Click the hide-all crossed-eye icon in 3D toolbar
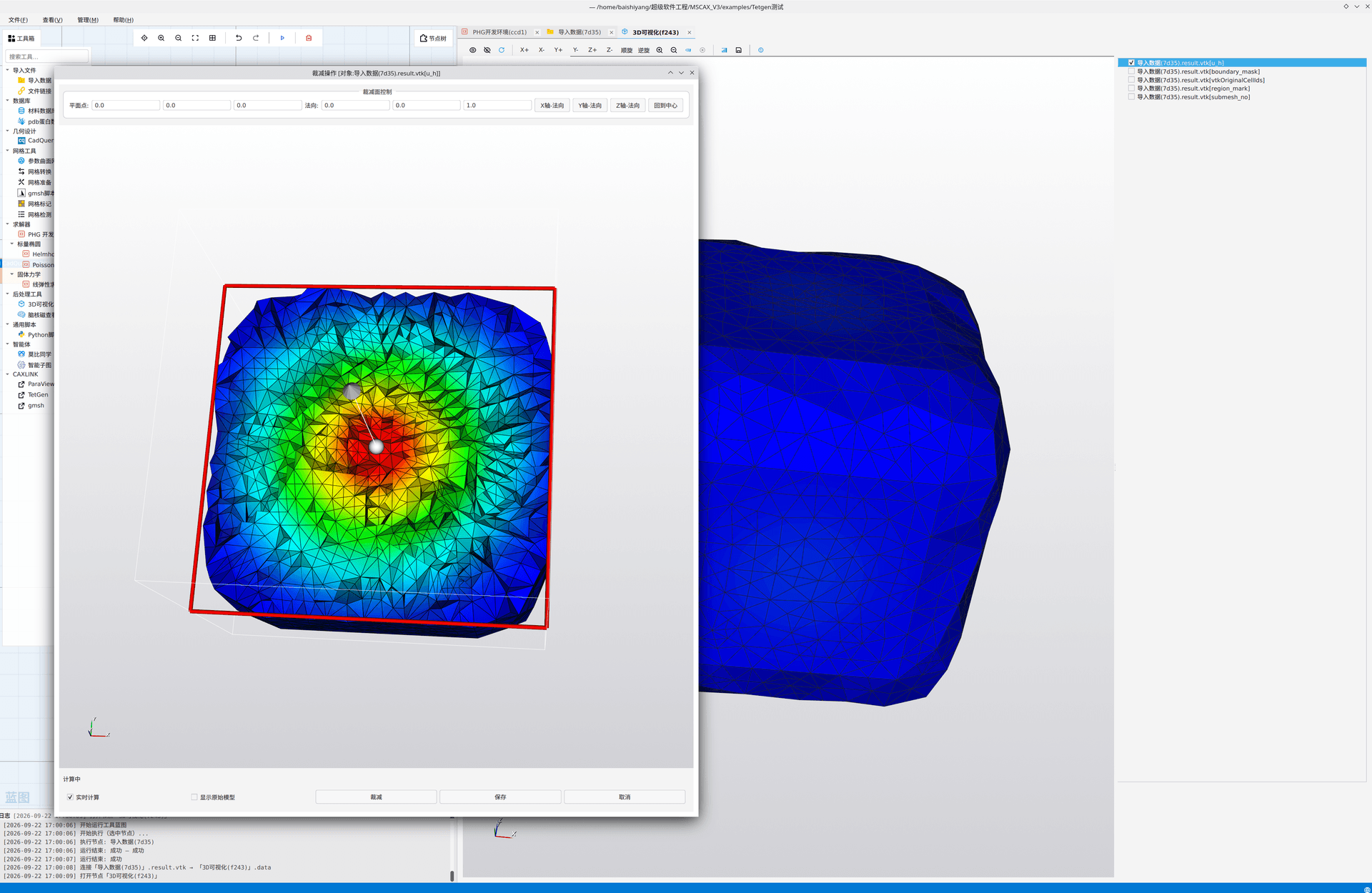 point(487,50)
